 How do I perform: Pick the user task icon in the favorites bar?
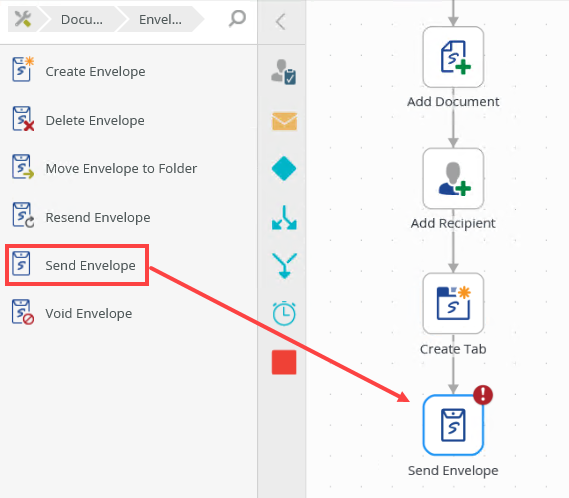pos(284,72)
